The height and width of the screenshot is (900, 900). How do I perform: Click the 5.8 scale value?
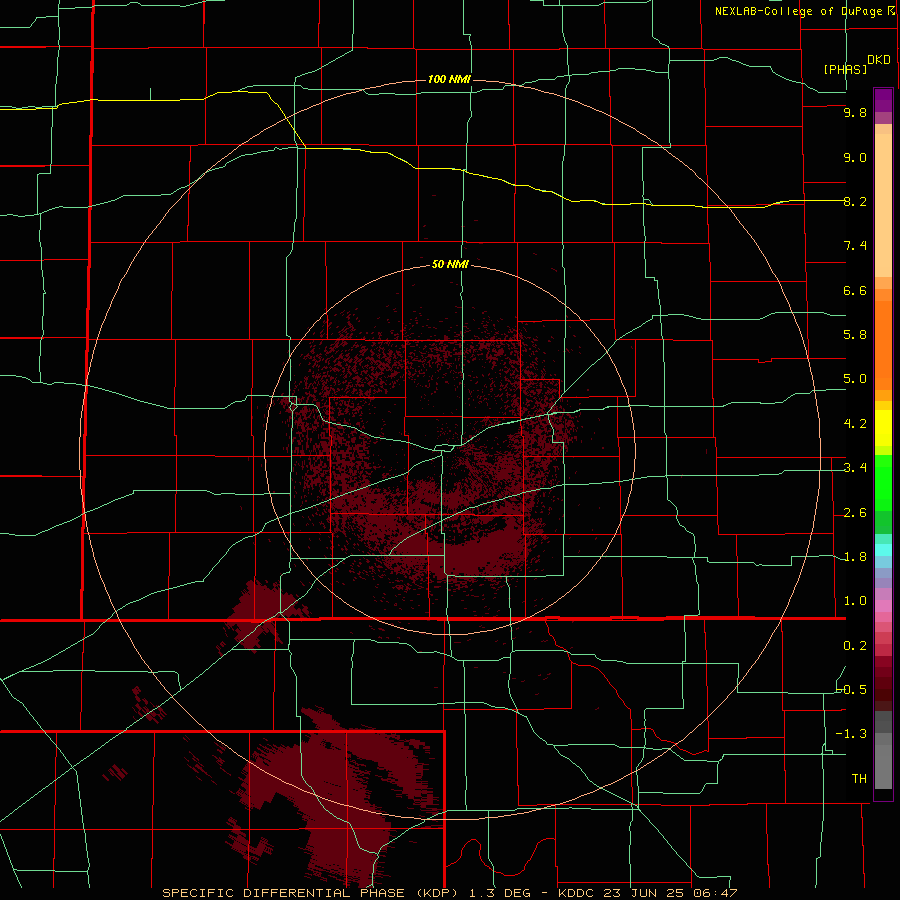point(855,335)
